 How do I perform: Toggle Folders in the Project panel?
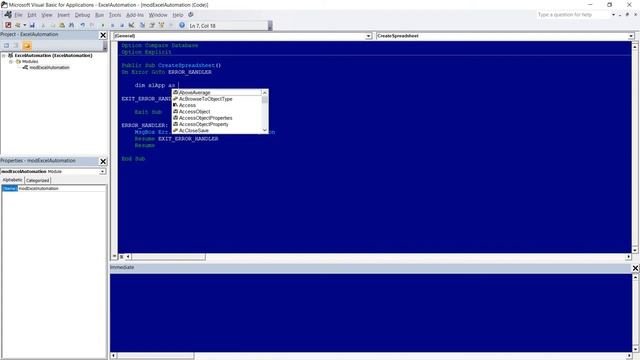tap(27, 45)
